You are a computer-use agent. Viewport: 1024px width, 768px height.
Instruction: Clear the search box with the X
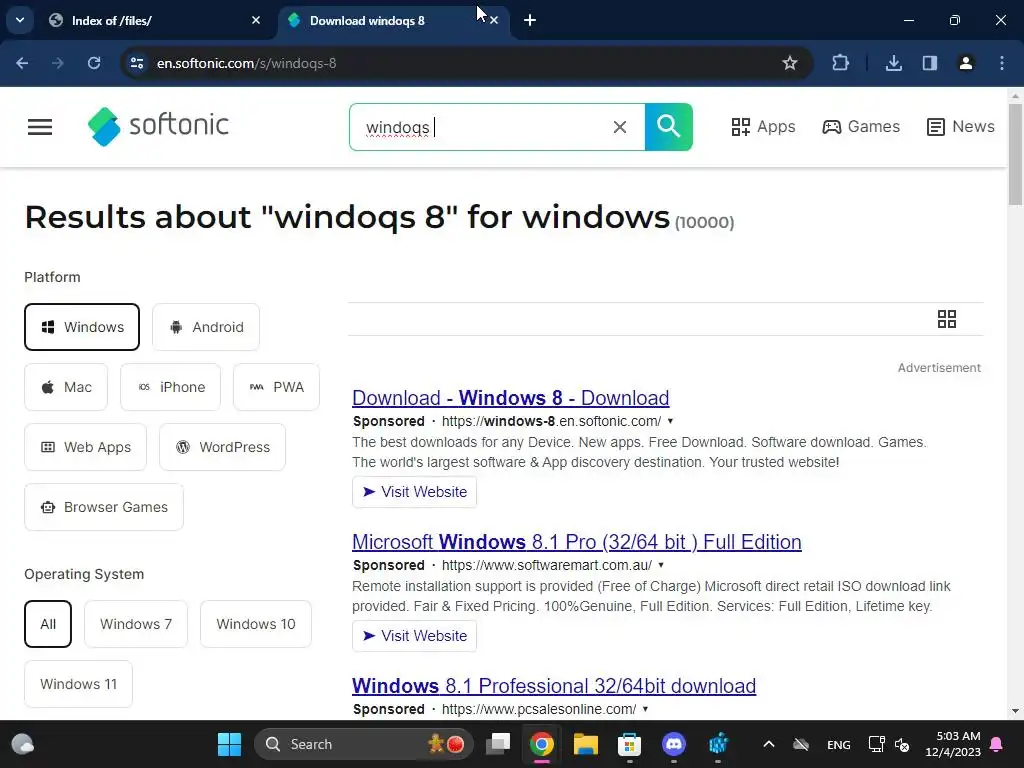click(x=620, y=127)
